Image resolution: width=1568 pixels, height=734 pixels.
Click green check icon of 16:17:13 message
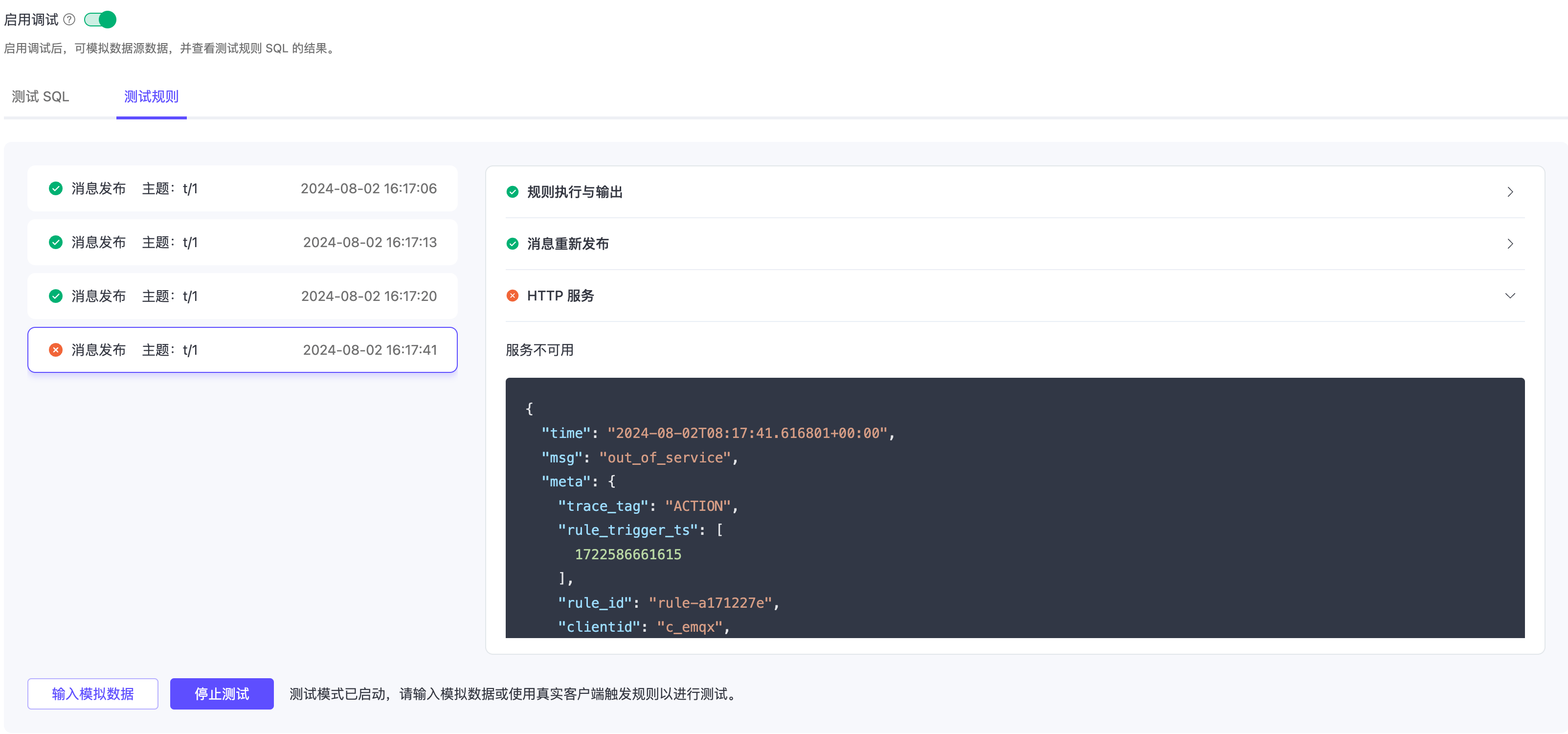[x=55, y=242]
